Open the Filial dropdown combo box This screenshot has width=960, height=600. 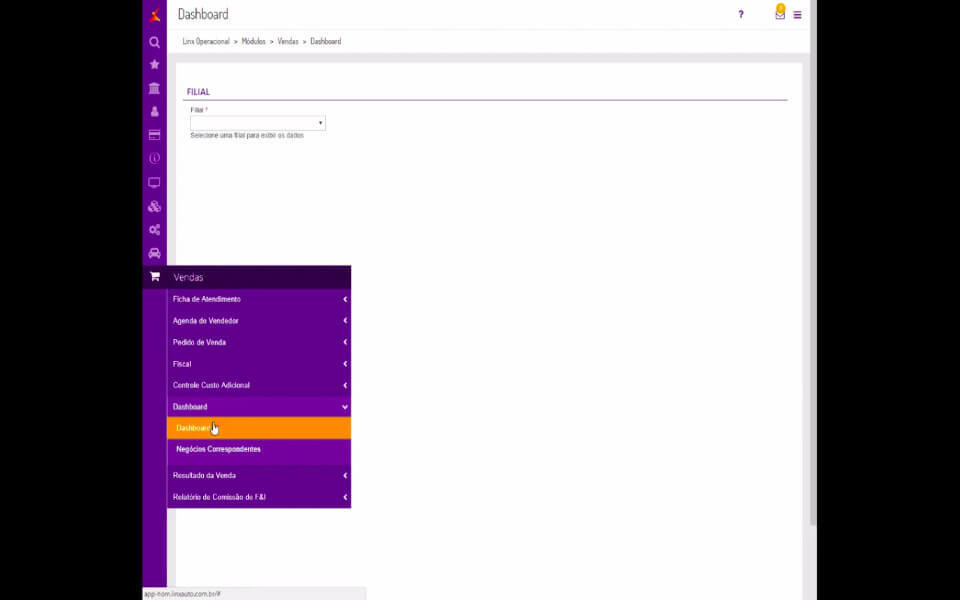click(x=258, y=123)
